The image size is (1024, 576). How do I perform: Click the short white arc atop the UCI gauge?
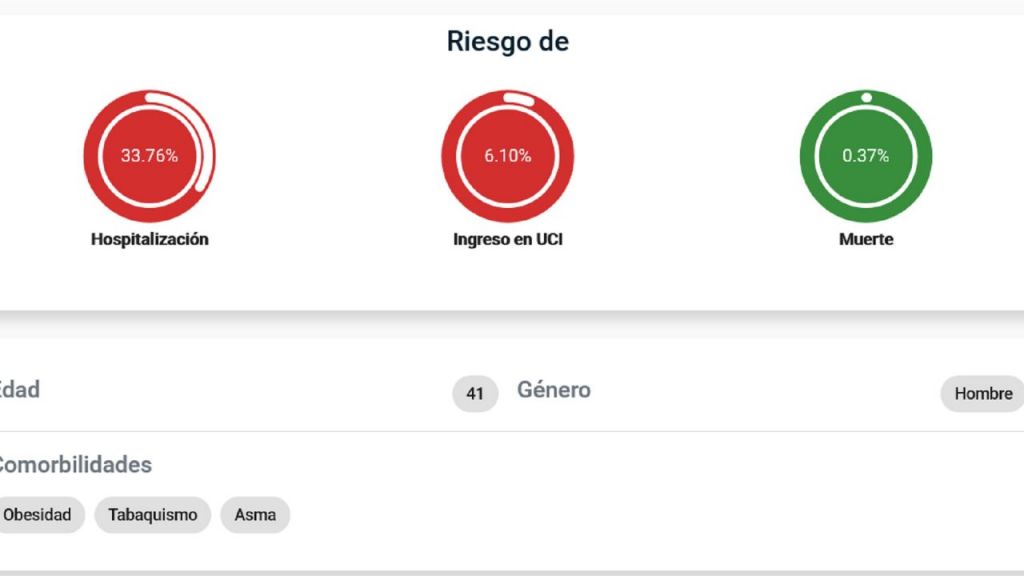517,98
